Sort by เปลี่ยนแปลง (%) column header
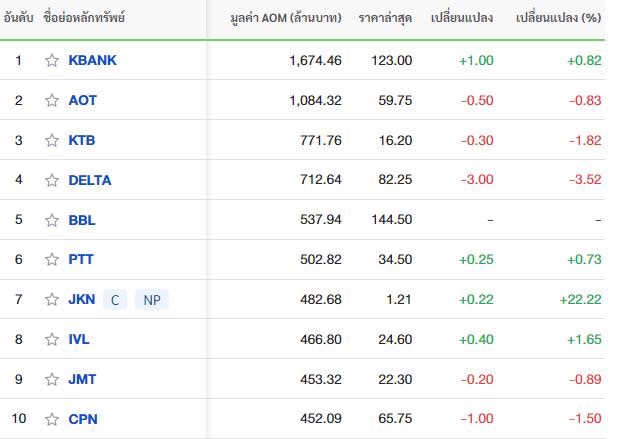The image size is (621, 439). [558, 18]
